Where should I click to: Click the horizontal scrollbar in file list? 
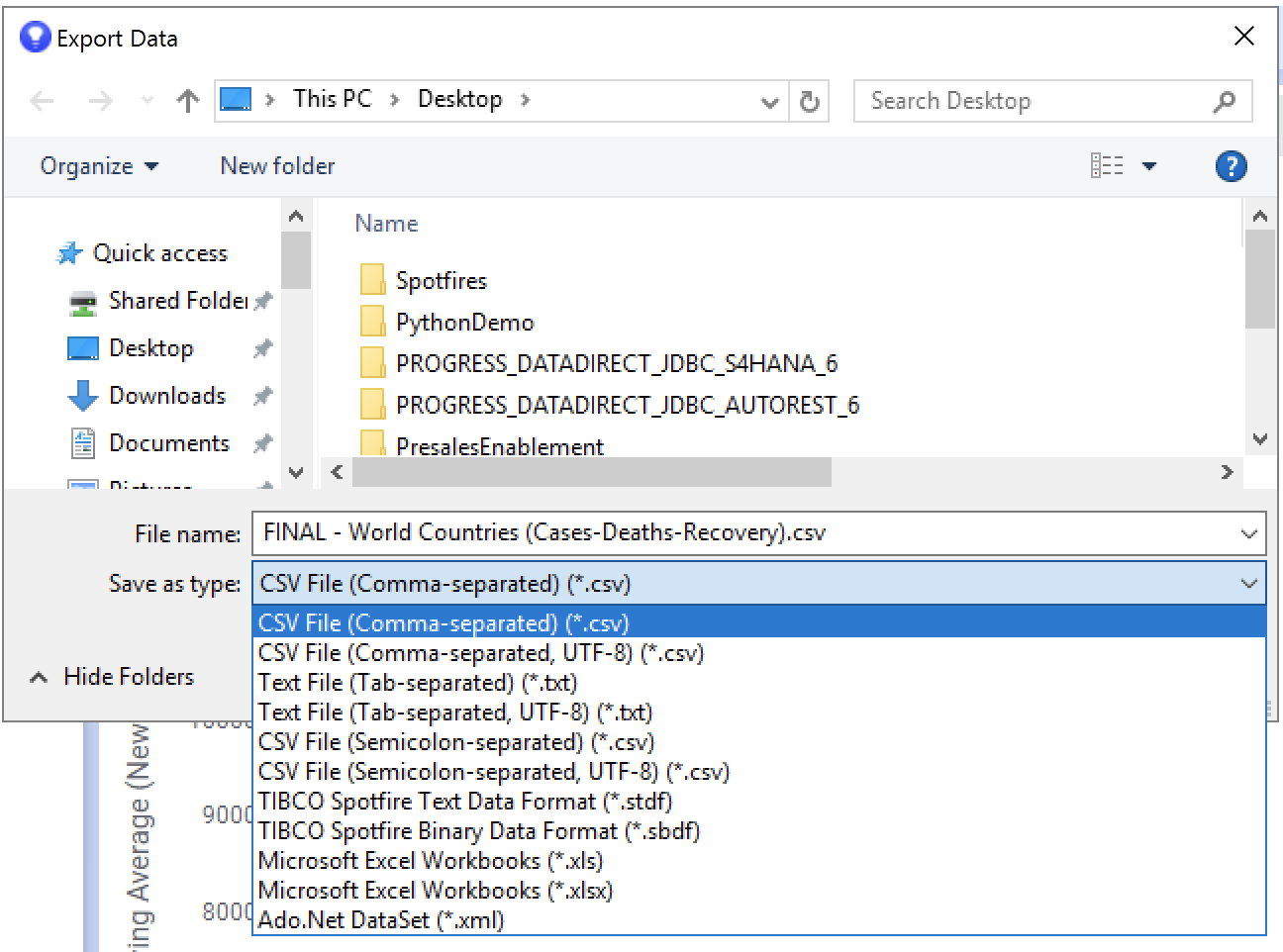592,473
